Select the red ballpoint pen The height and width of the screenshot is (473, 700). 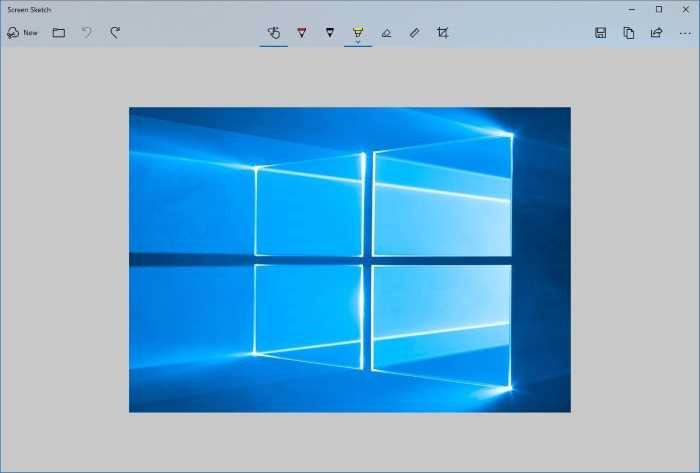(x=301, y=33)
